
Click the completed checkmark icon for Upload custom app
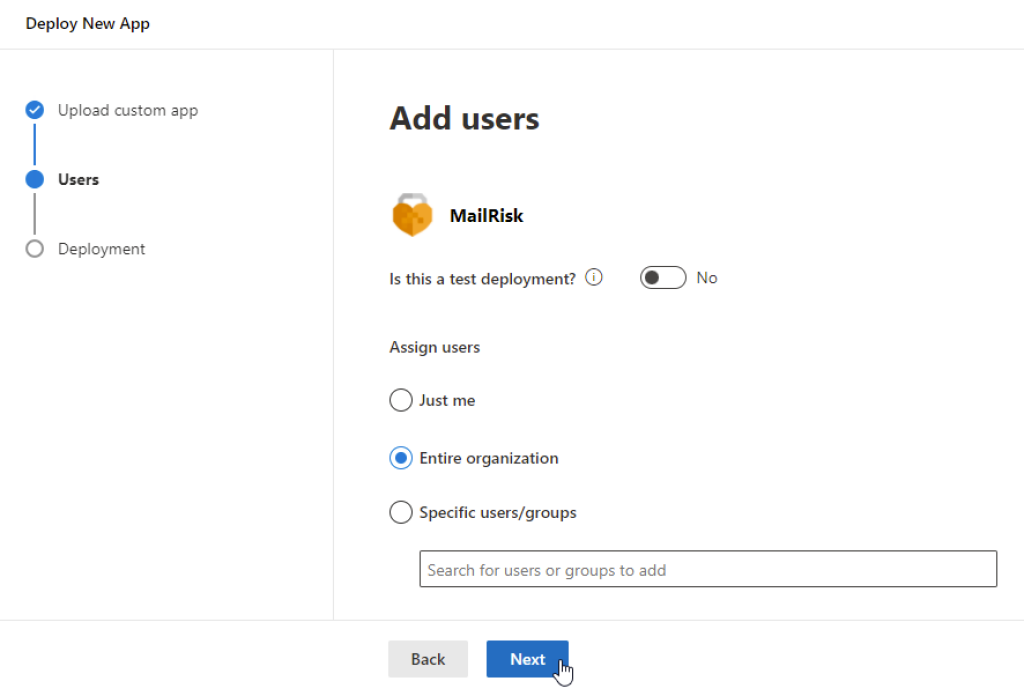(x=35, y=110)
